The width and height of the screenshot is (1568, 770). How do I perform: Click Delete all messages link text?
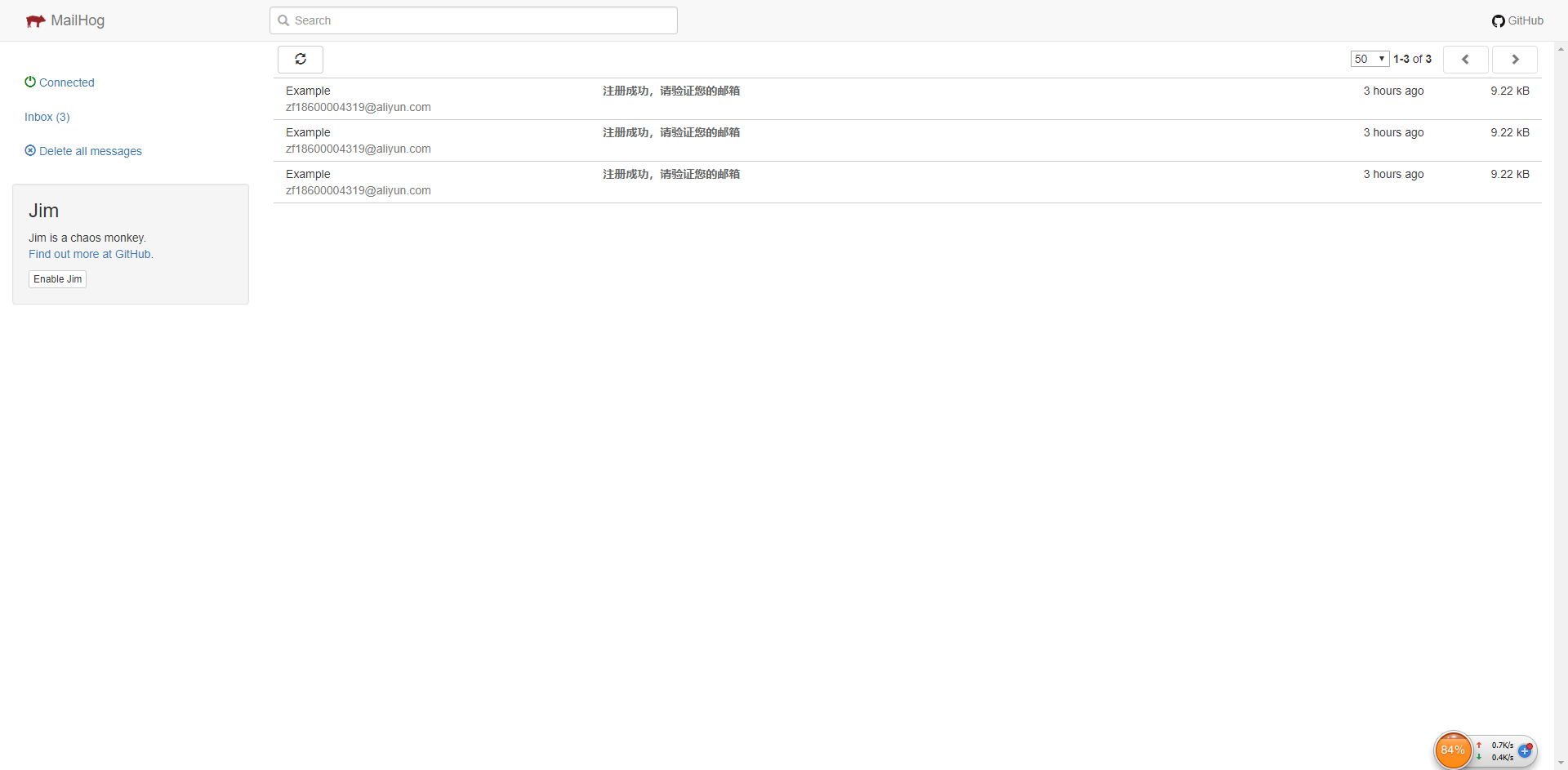pyautogui.click(x=91, y=151)
